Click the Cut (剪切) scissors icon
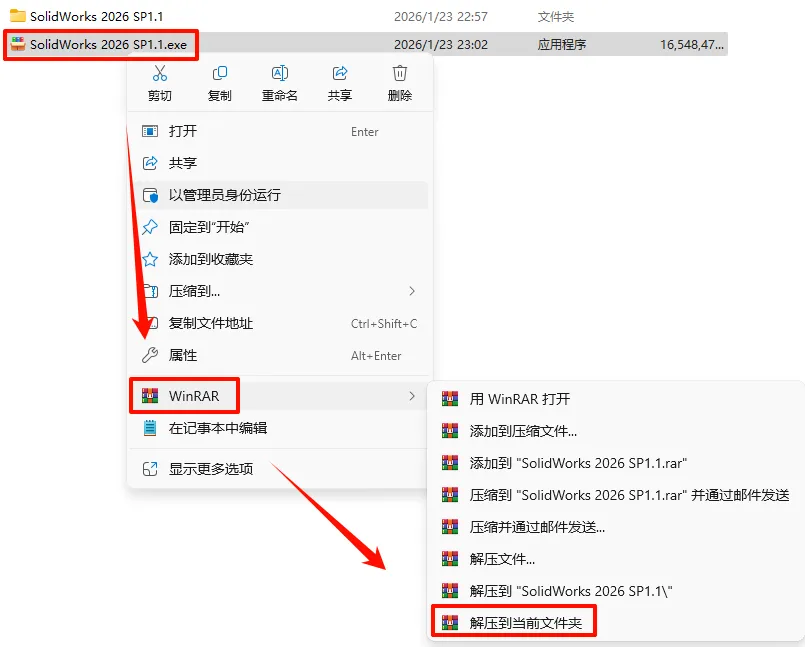805x647 pixels. [x=160, y=73]
